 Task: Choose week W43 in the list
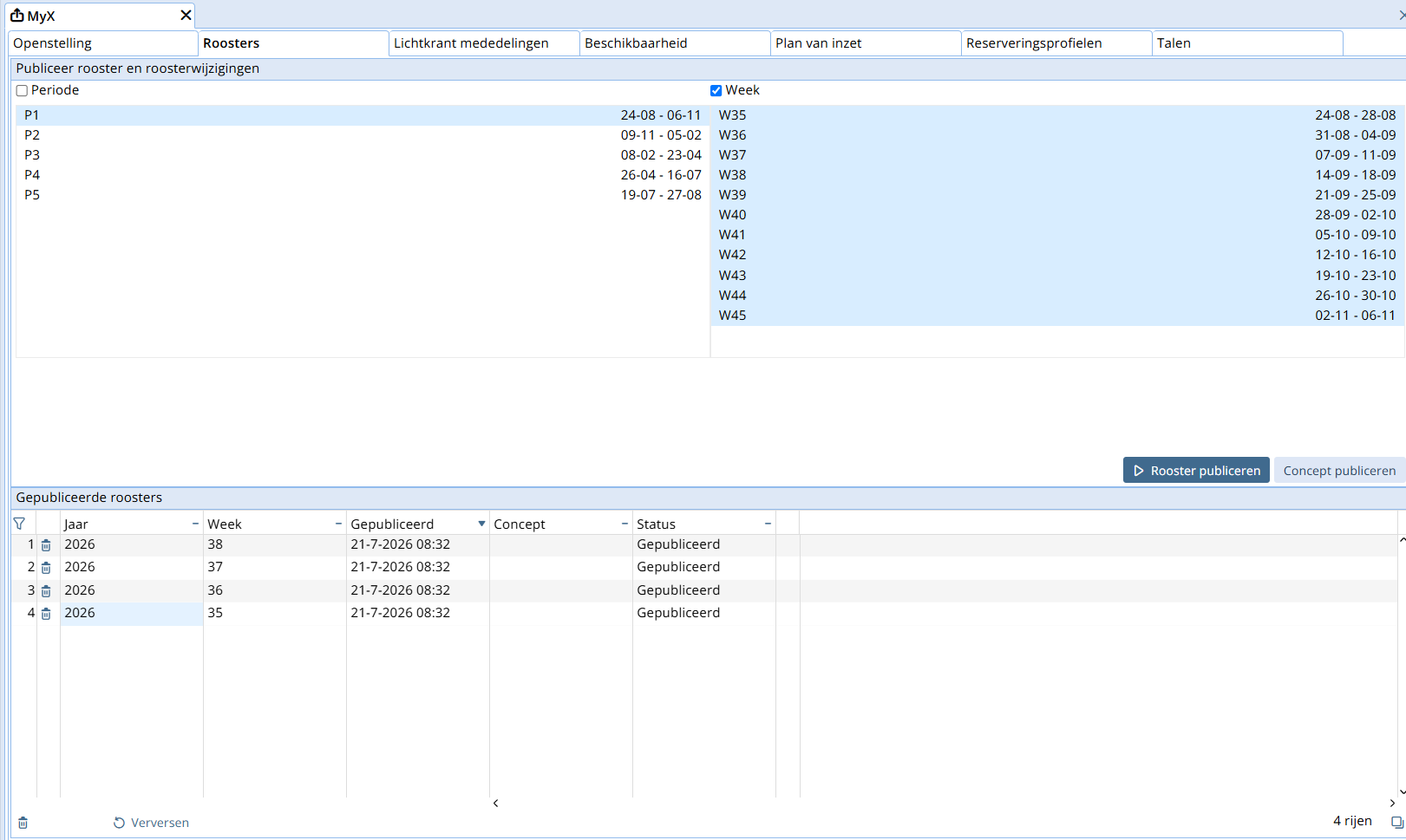pyautogui.click(x=1057, y=276)
